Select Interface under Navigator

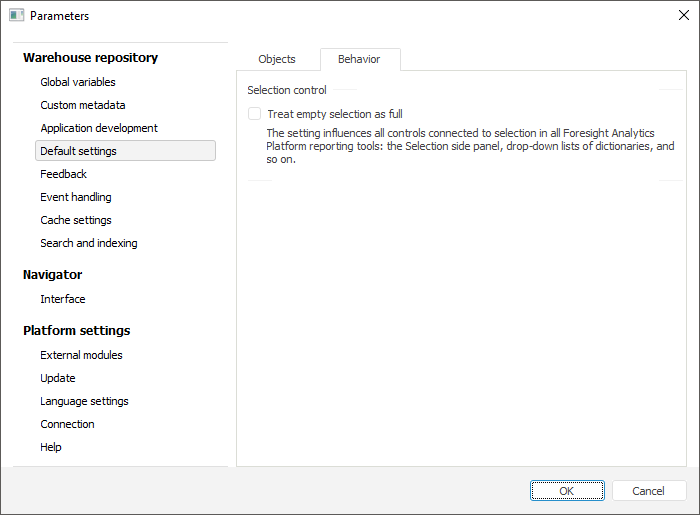click(63, 299)
